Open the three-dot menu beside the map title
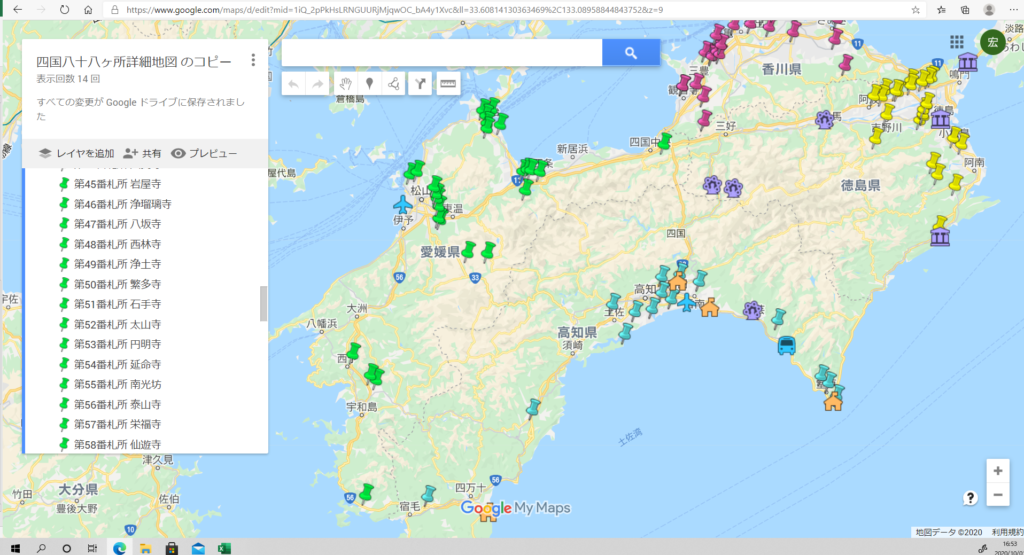This screenshot has height=555, width=1024. (253, 60)
